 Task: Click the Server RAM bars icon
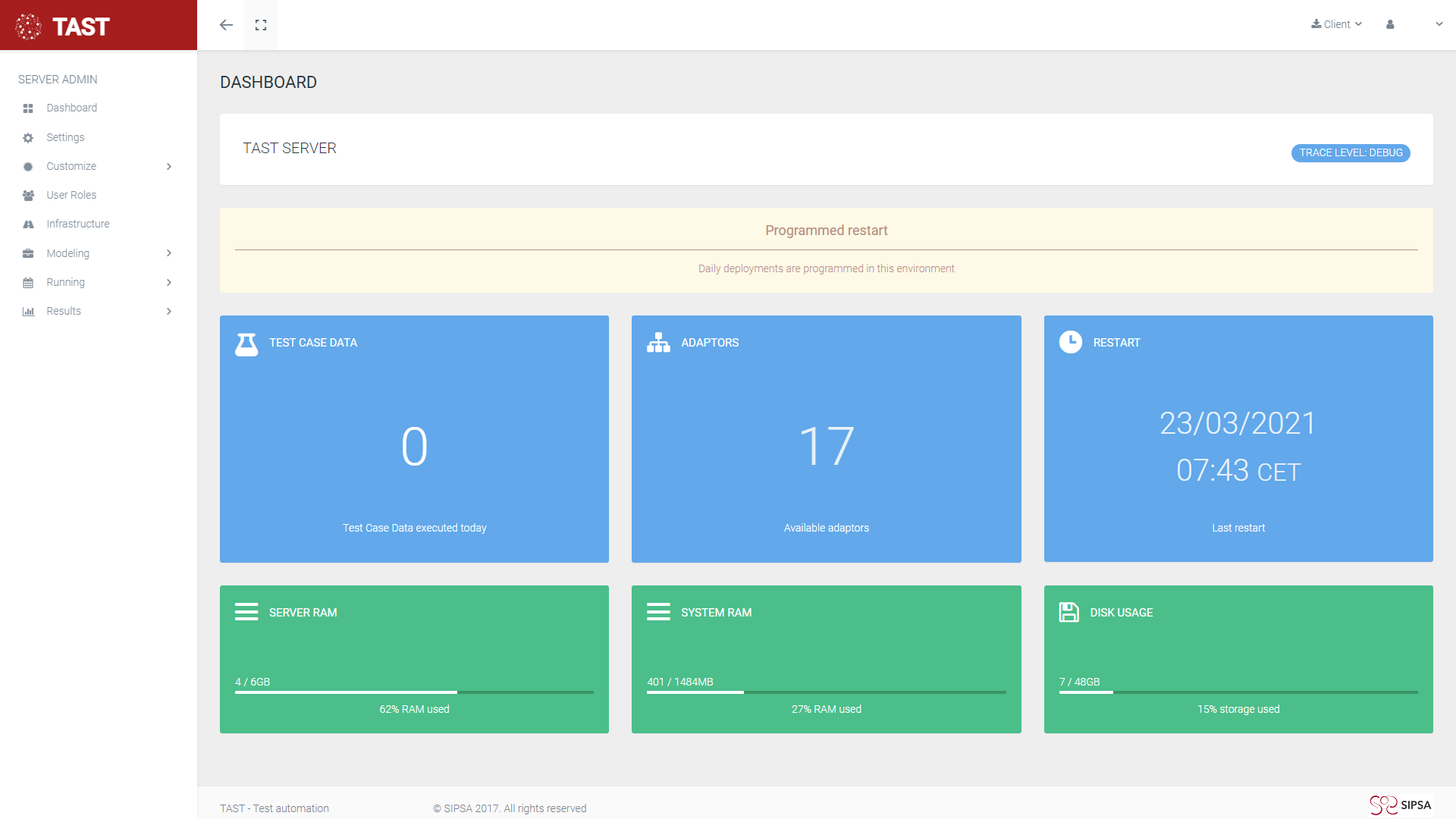point(246,612)
